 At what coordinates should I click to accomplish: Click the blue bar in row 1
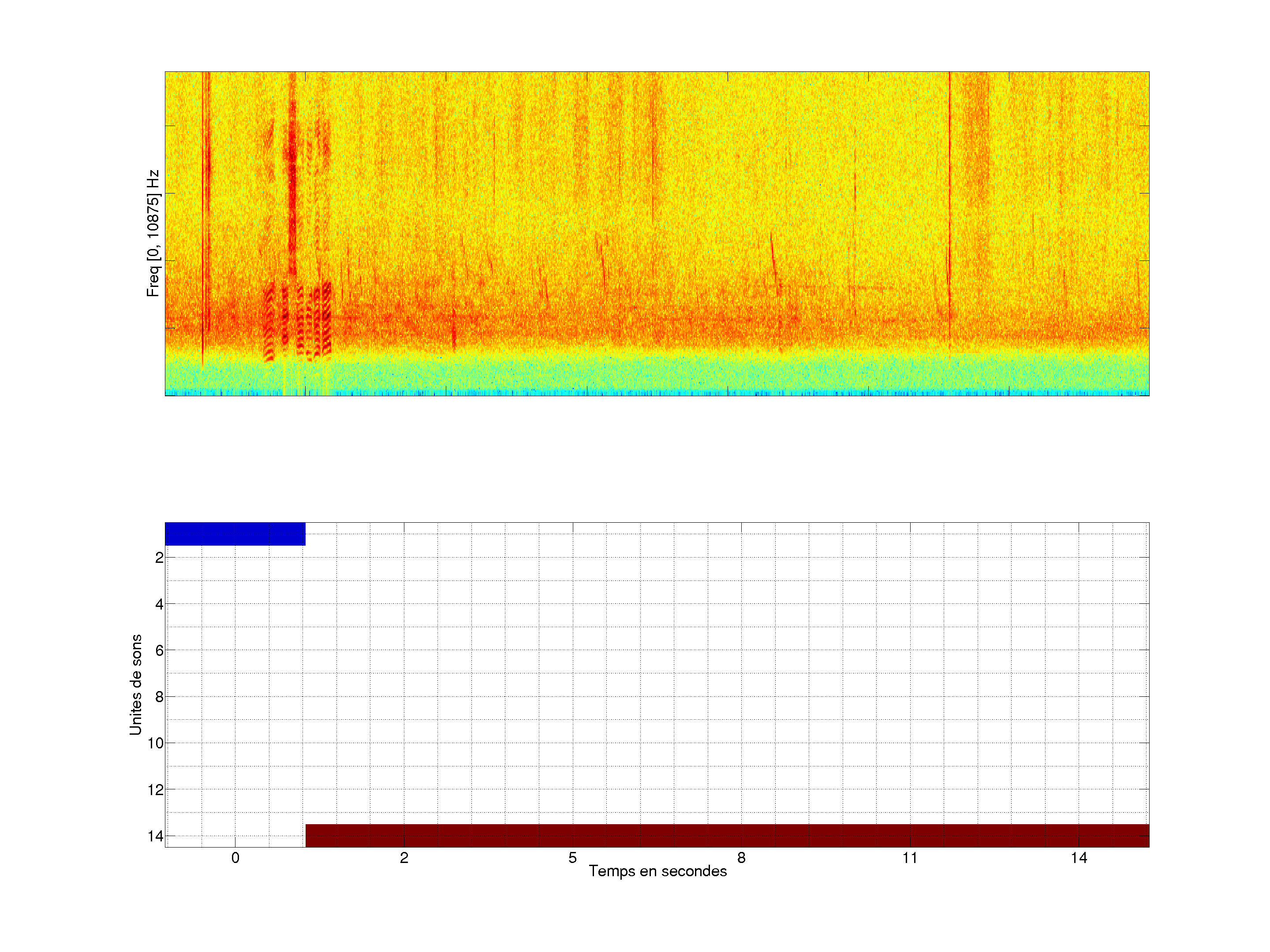[x=235, y=534]
